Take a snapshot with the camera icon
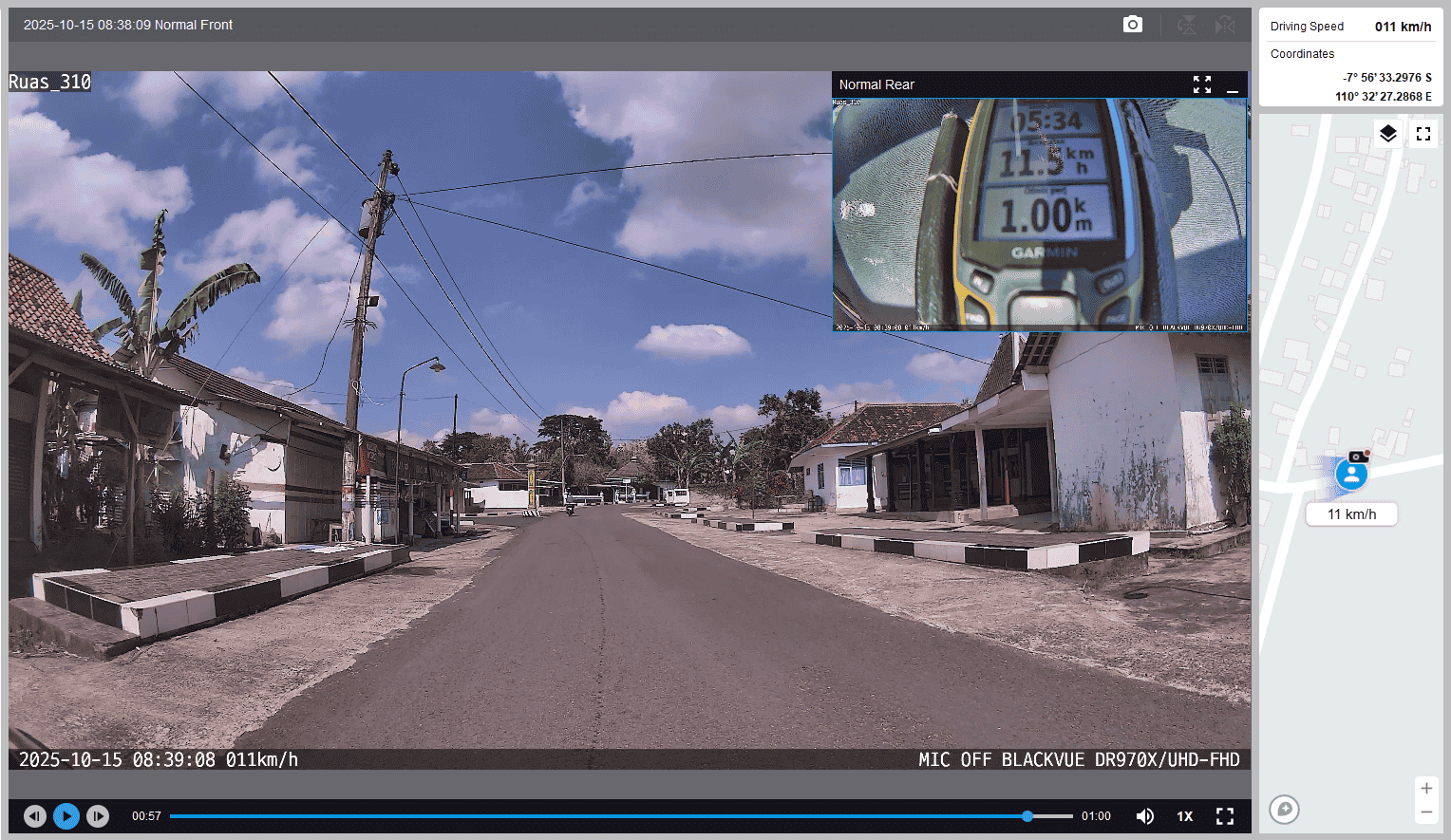 (x=1132, y=25)
